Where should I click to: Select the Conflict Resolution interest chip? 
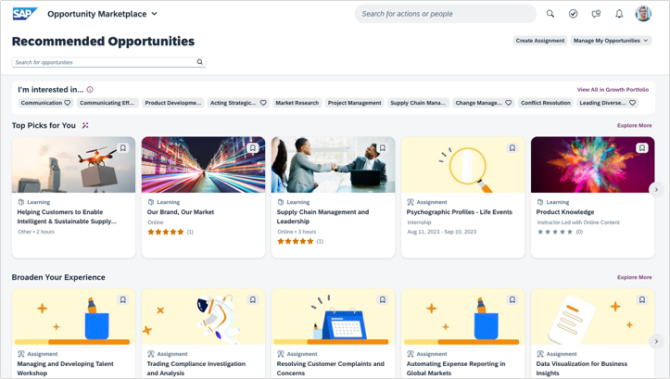pyautogui.click(x=546, y=103)
